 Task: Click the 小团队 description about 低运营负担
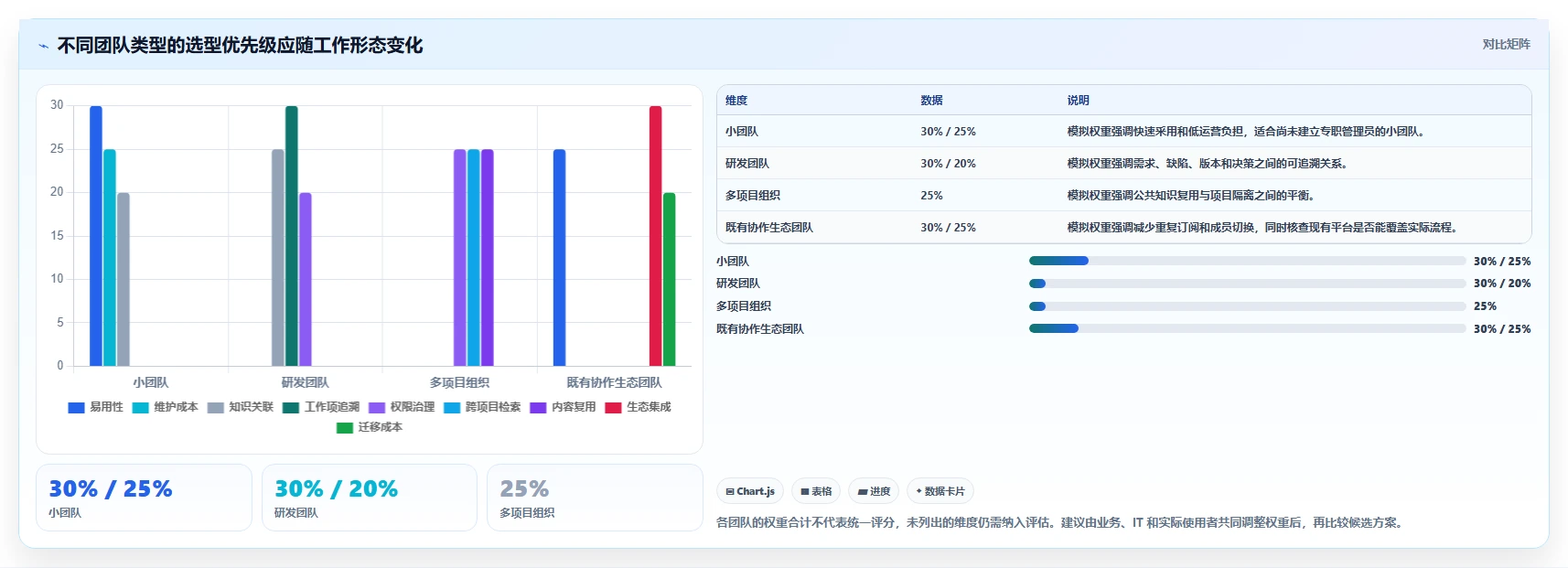tap(1247, 132)
